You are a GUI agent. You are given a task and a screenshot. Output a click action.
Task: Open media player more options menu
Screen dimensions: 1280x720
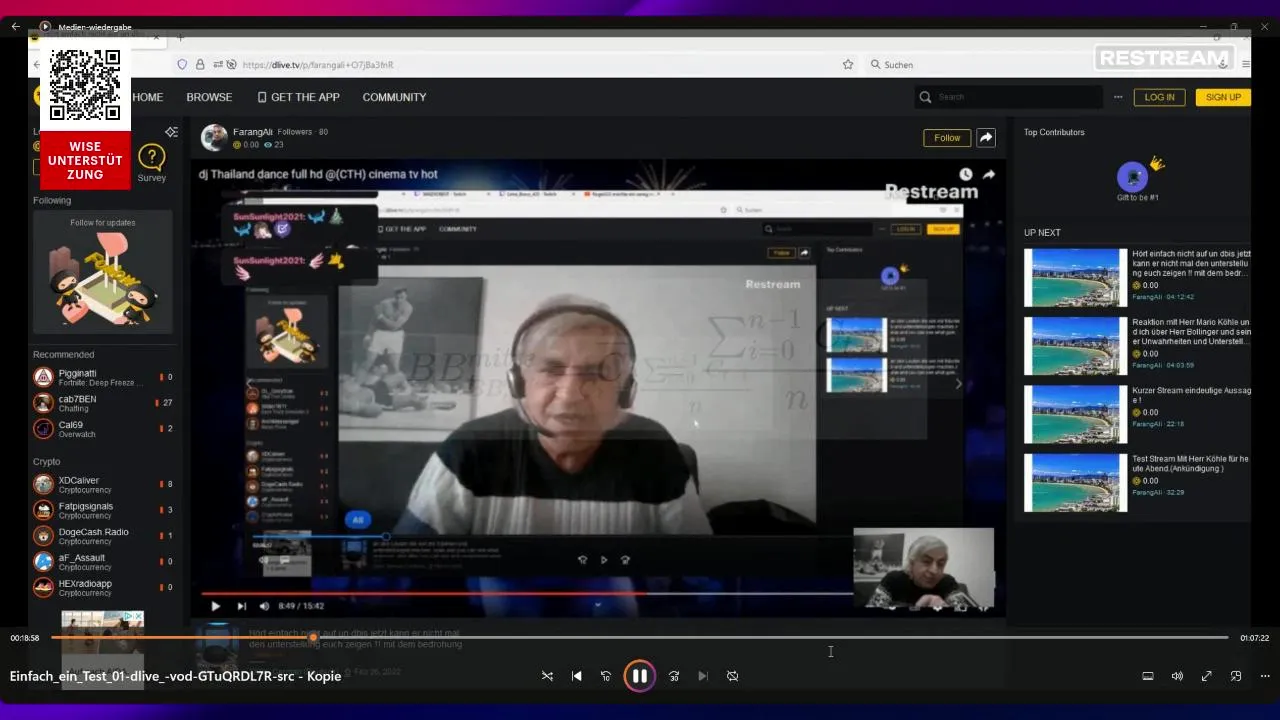click(x=1265, y=676)
